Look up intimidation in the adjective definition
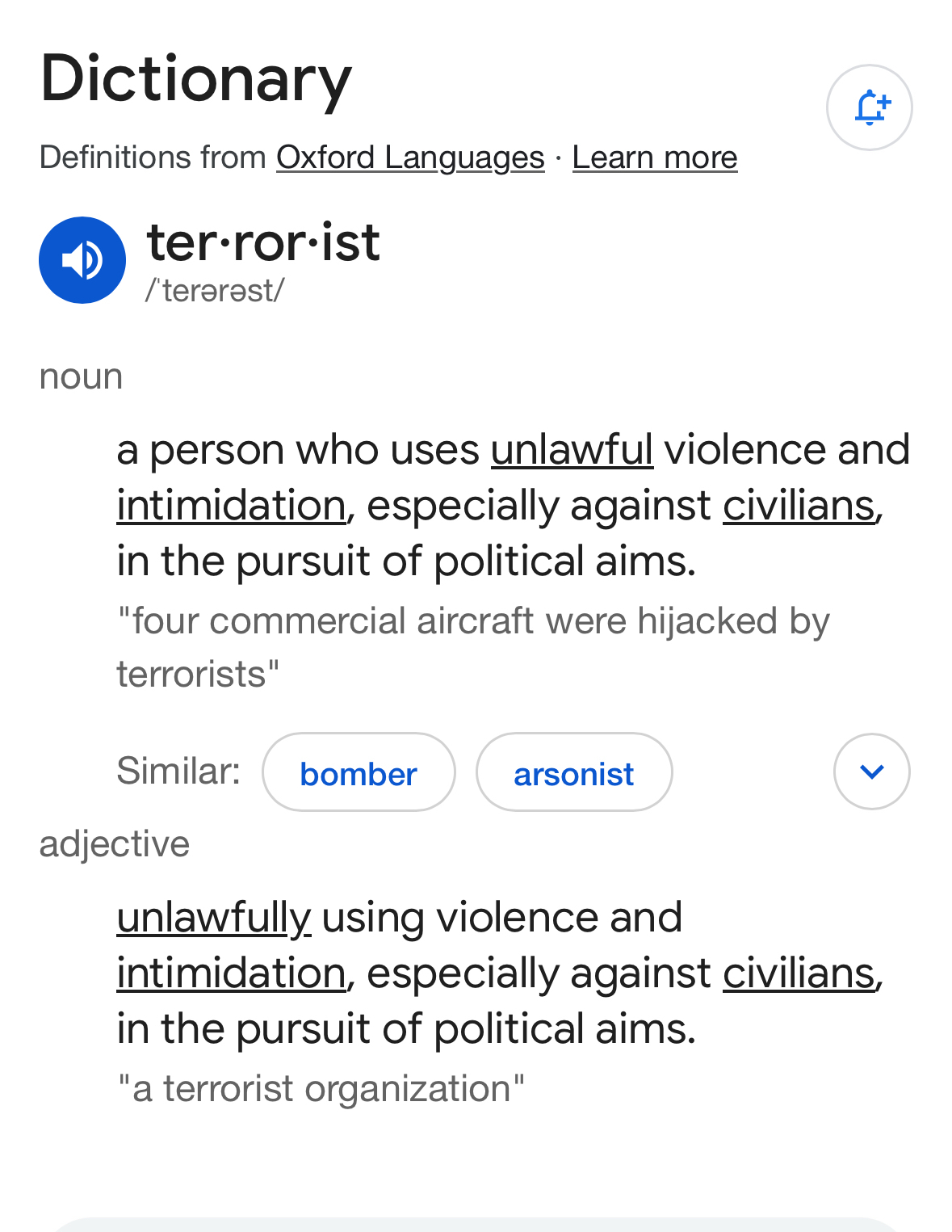The image size is (952, 1232). point(231,973)
